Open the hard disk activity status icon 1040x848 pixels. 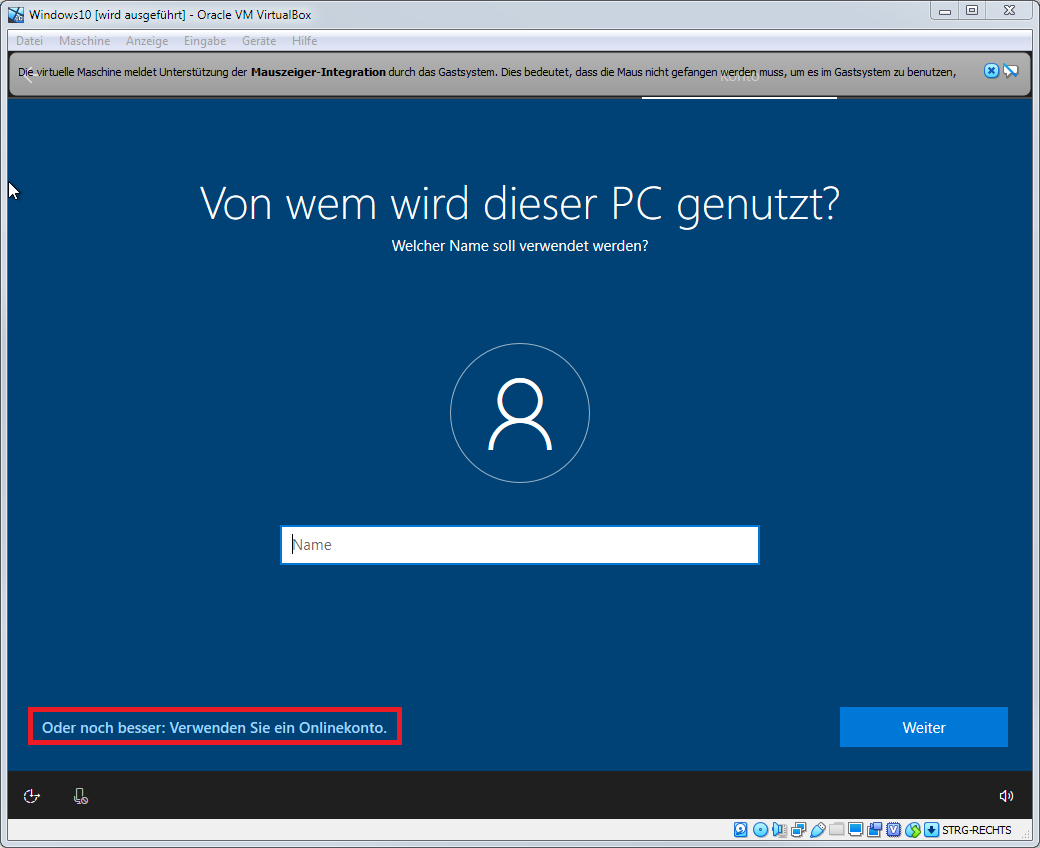[x=740, y=830]
